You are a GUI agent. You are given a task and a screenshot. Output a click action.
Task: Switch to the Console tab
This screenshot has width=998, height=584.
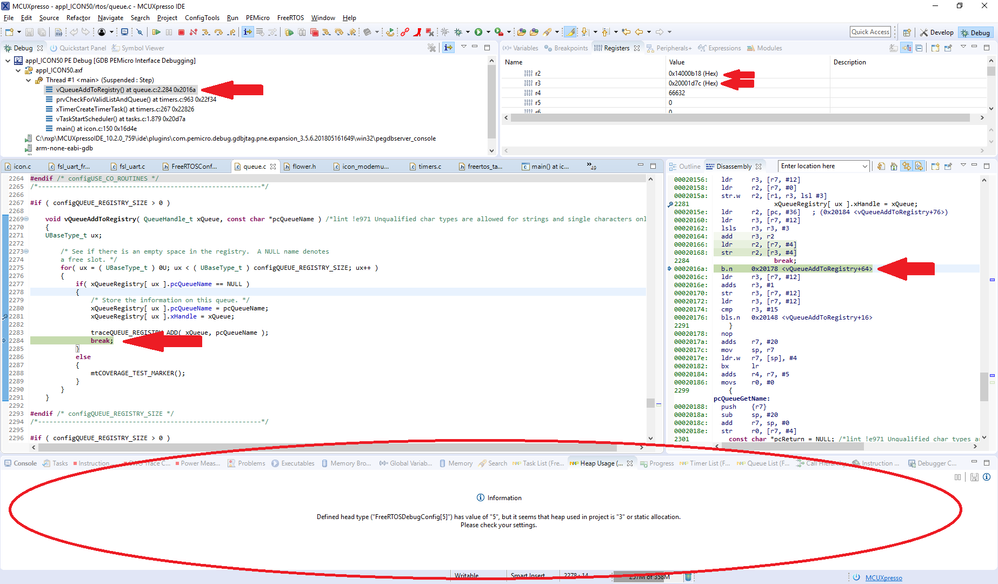click(20, 463)
